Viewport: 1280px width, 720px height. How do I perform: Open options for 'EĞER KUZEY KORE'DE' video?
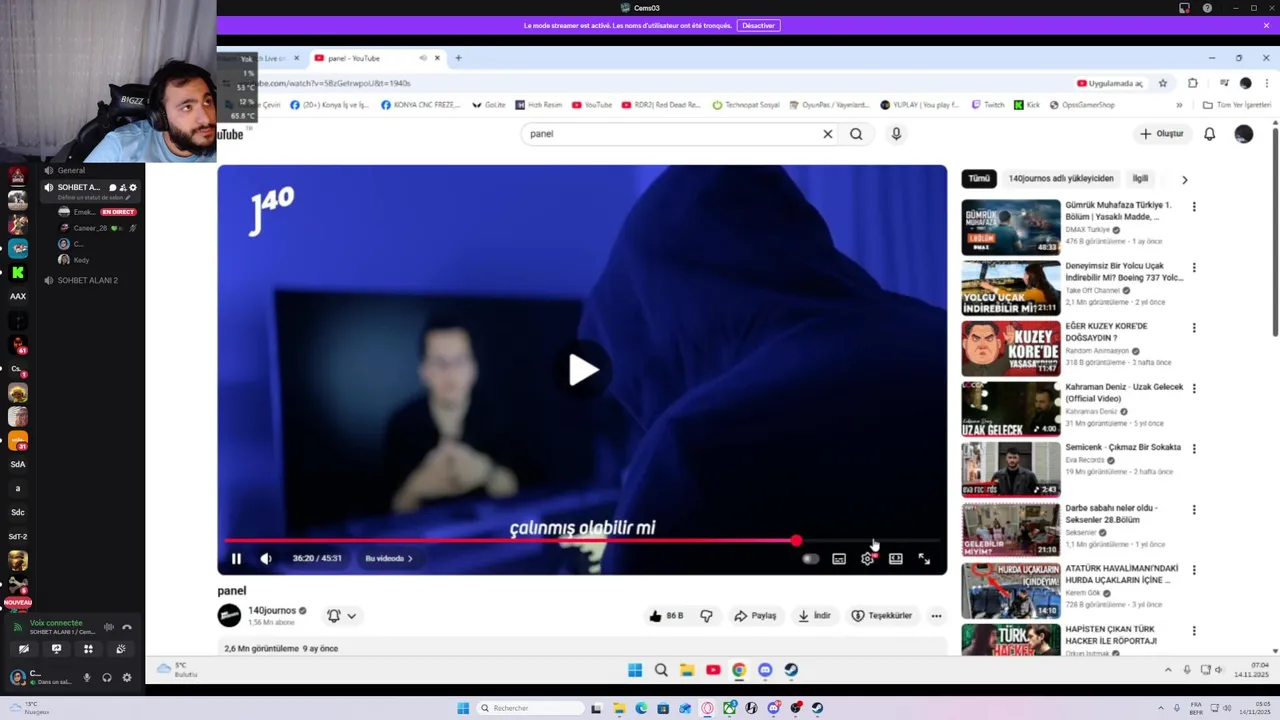pyautogui.click(x=1193, y=328)
